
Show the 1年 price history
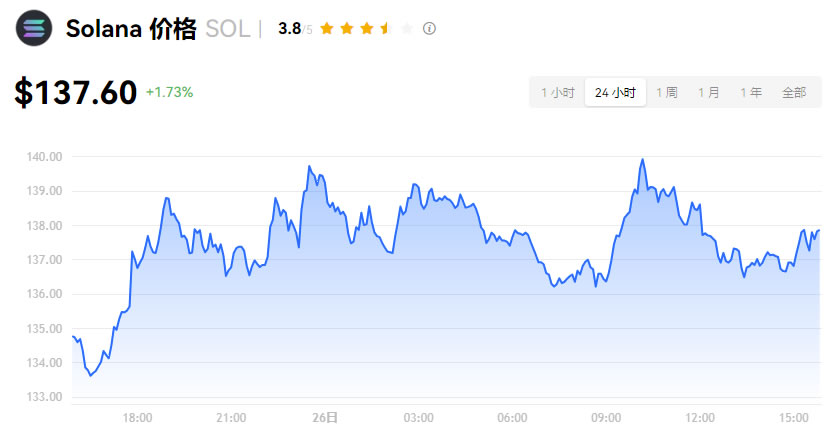pyautogui.click(x=751, y=93)
